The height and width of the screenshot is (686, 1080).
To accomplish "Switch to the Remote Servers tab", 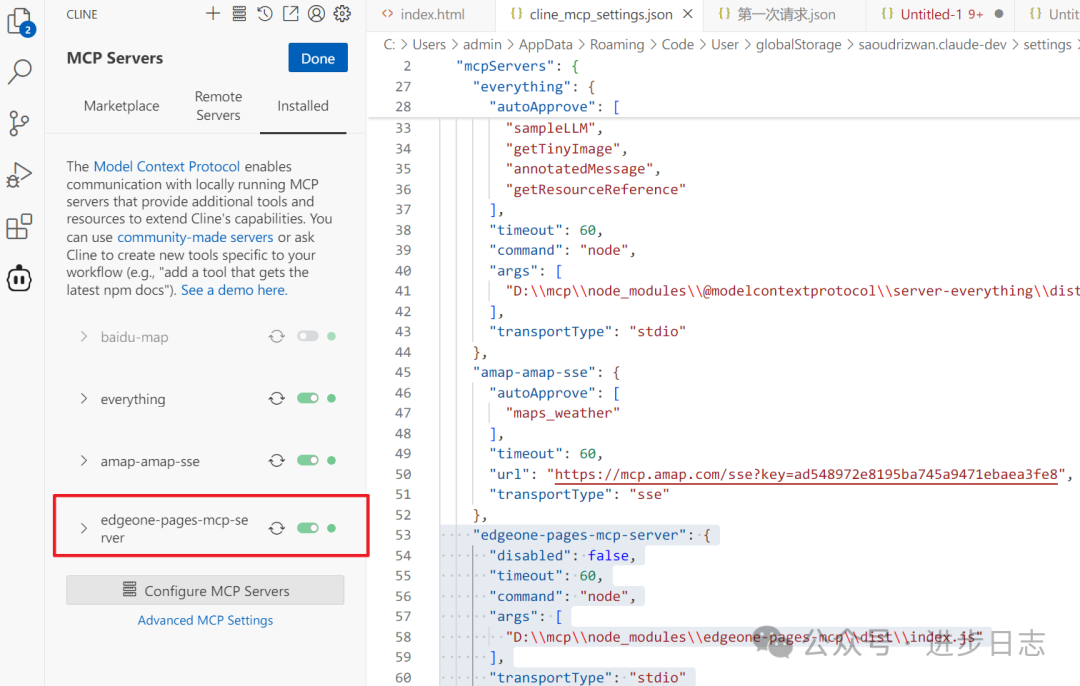I will coord(218,106).
